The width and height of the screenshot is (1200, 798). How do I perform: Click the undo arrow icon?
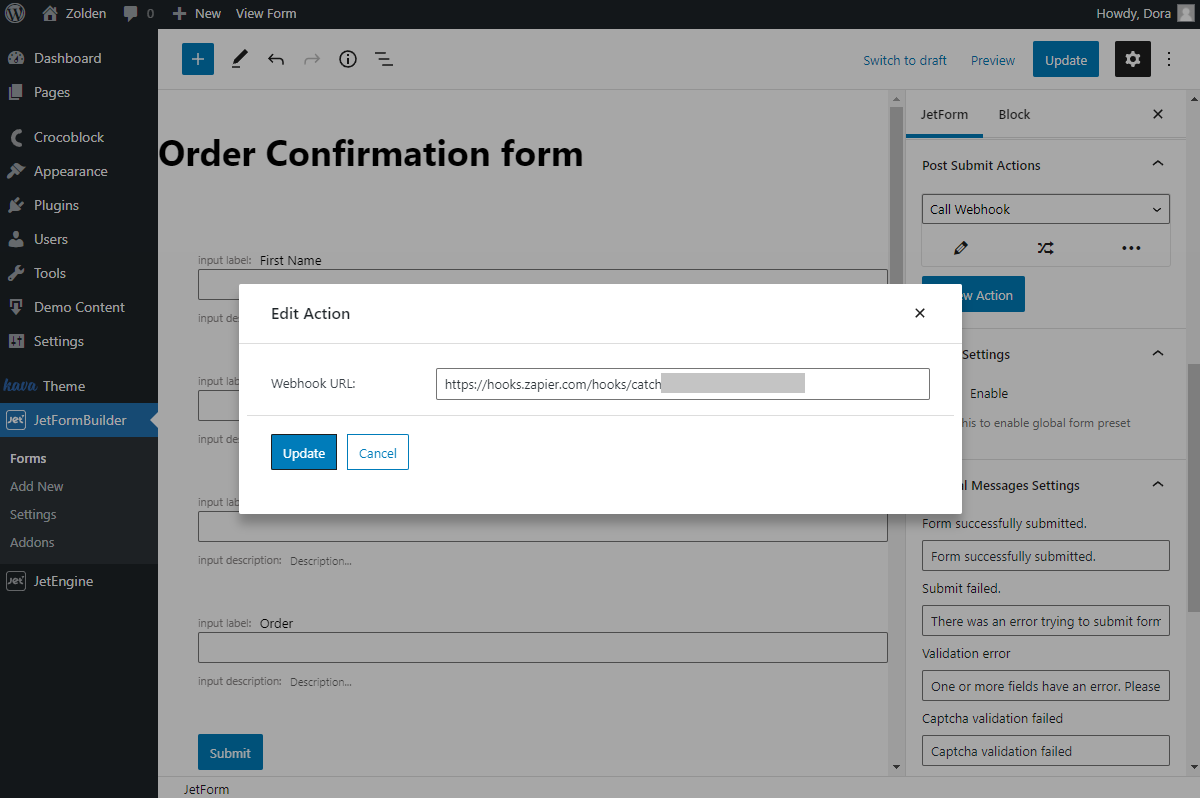pos(276,60)
